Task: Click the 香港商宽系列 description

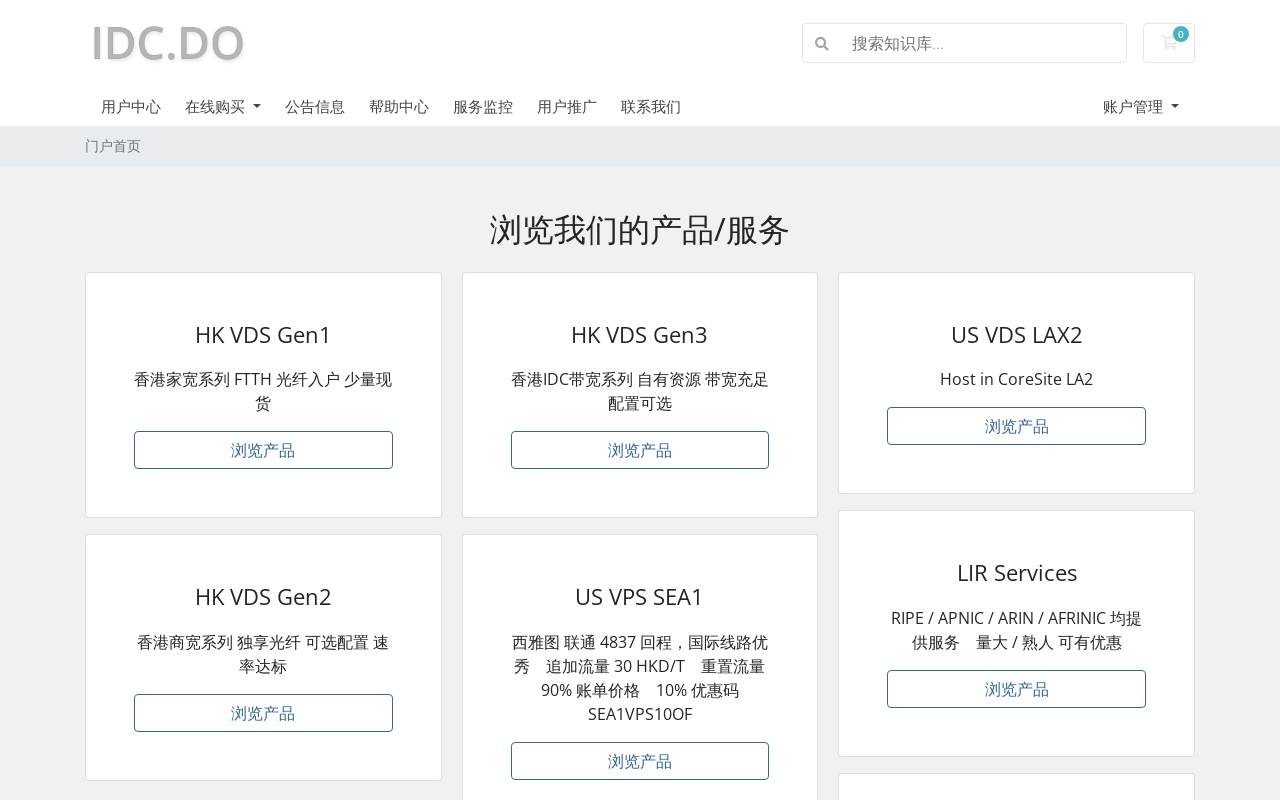Action: coord(263,654)
